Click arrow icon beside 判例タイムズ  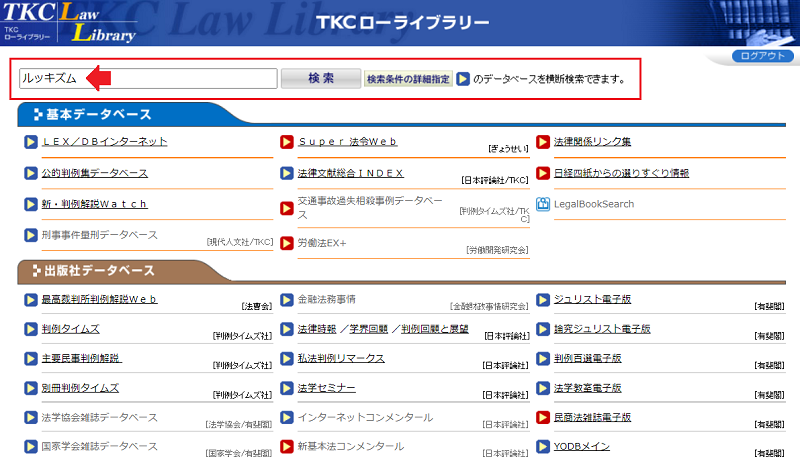pos(31,329)
